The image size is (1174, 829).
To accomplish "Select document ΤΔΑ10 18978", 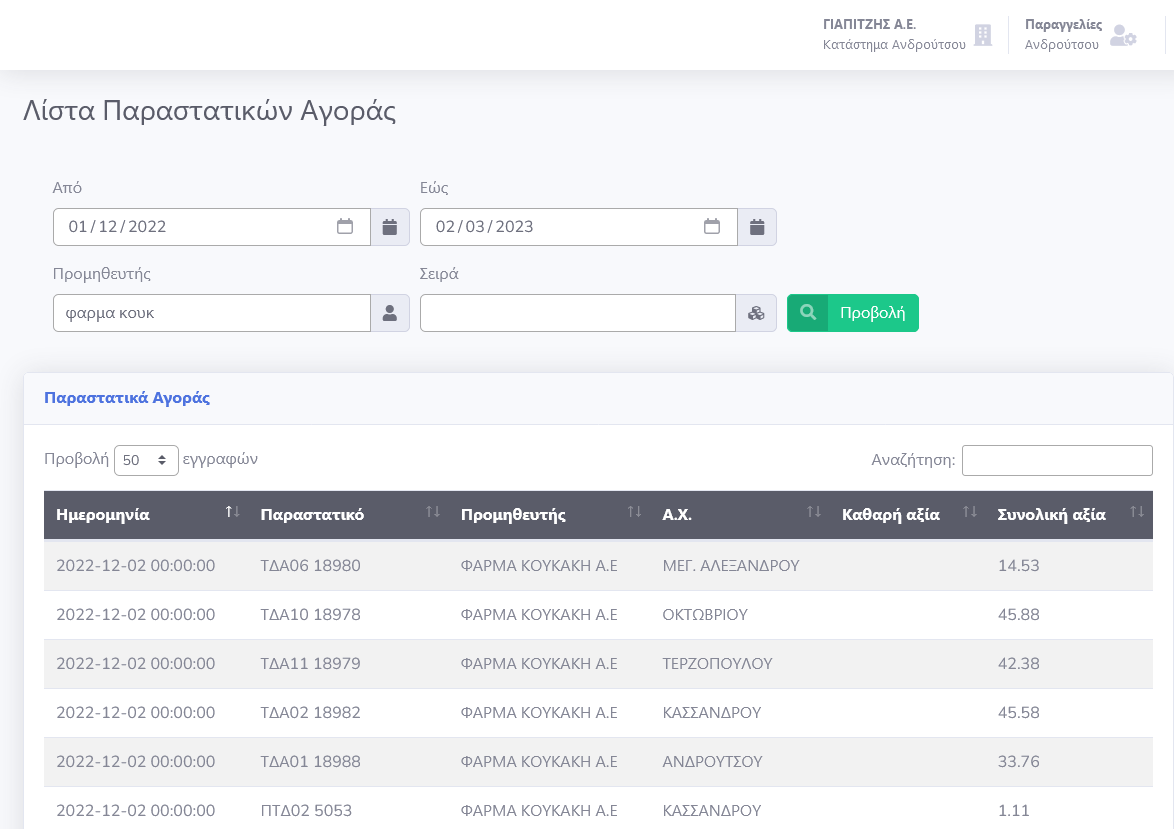I will click(310, 614).
